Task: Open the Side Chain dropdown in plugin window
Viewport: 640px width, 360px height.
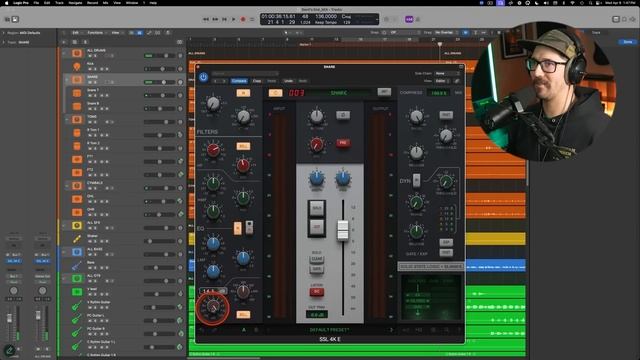Action: click(x=447, y=73)
